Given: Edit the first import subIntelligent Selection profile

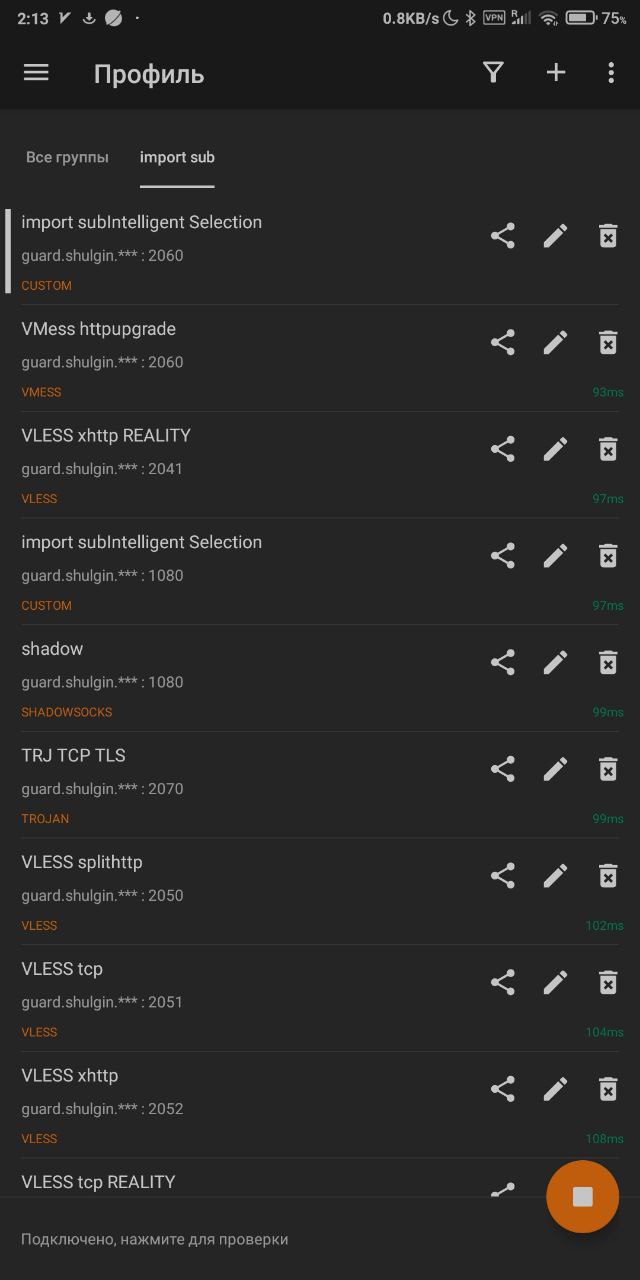Looking at the screenshot, I should point(556,236).
